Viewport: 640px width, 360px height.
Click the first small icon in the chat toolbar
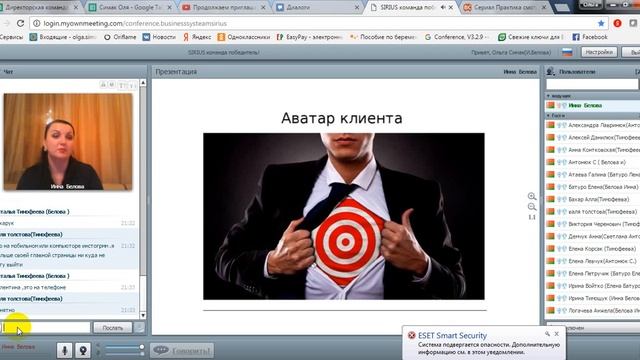tap(103, 84)
